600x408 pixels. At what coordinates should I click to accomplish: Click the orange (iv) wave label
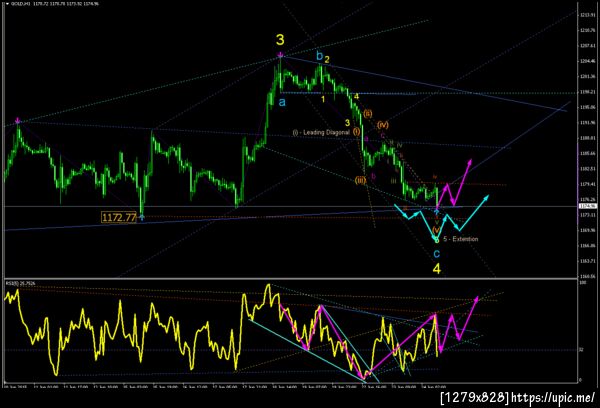tap(383, 124)
